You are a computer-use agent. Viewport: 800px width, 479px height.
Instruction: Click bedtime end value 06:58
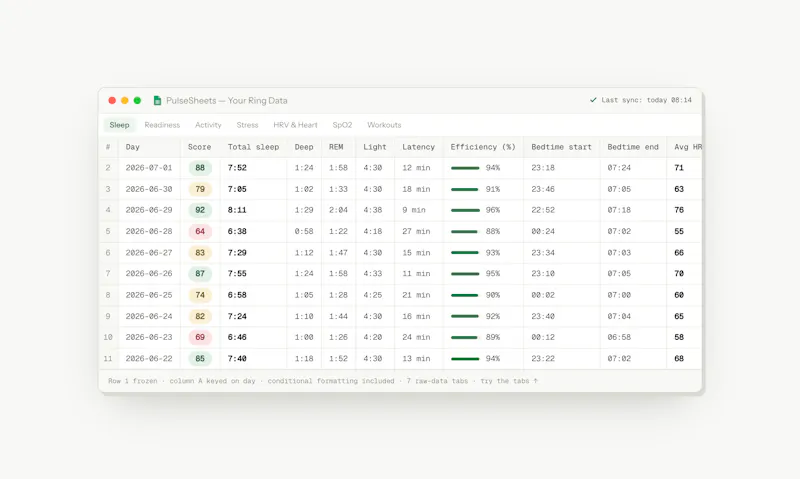[619, 337]
